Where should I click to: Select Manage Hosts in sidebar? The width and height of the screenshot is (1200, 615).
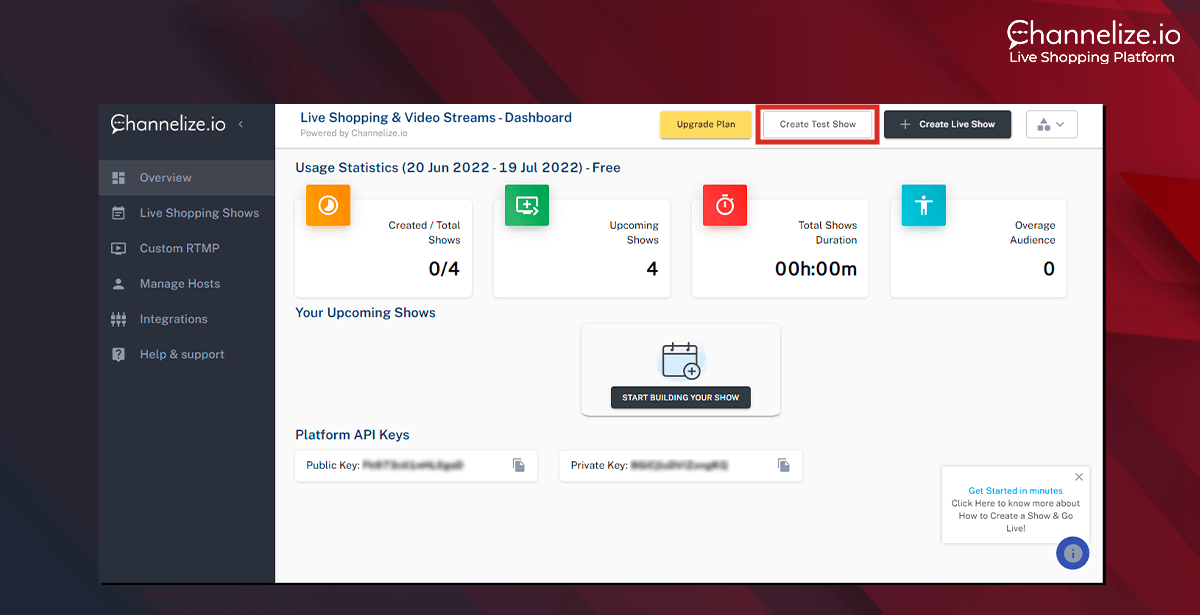(x=186, y=284)
